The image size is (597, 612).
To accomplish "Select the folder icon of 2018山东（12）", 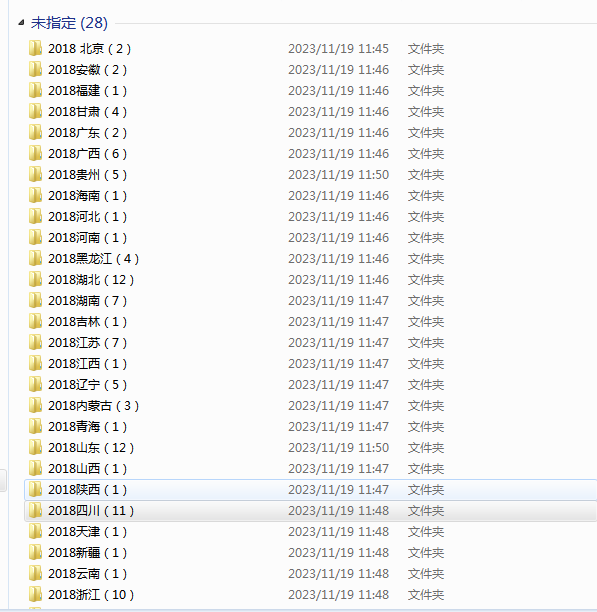I will (x=36, y=448).
